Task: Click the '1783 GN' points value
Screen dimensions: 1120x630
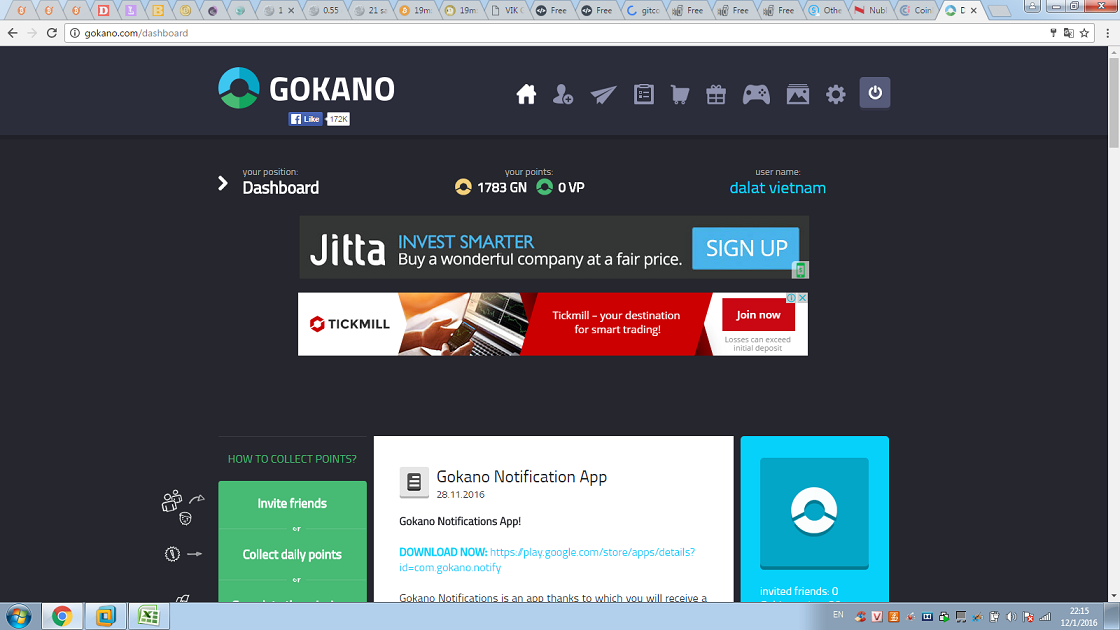Action: click(x=501, y=188)
